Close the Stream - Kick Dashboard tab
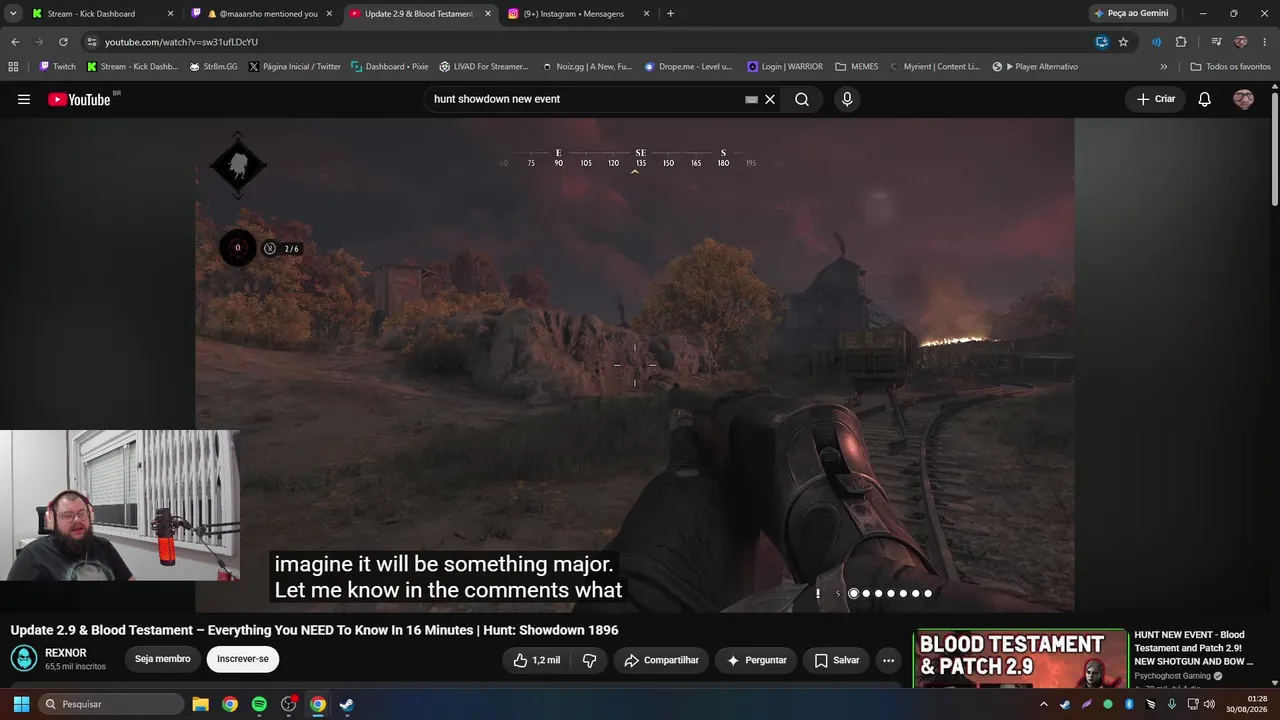Screen dimensions: 1280x720 (170, 14)
